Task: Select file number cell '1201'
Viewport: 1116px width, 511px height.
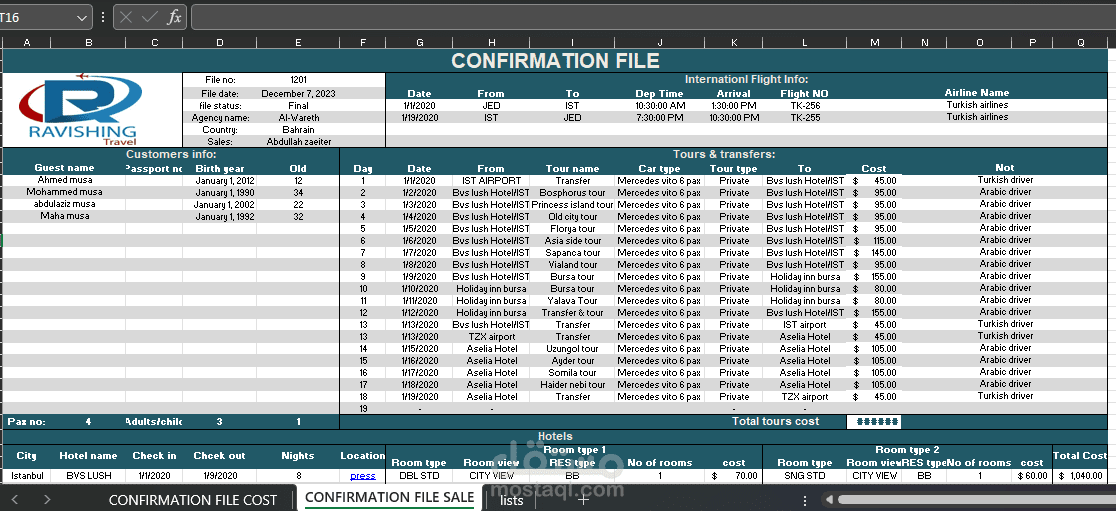Action: 298,80
